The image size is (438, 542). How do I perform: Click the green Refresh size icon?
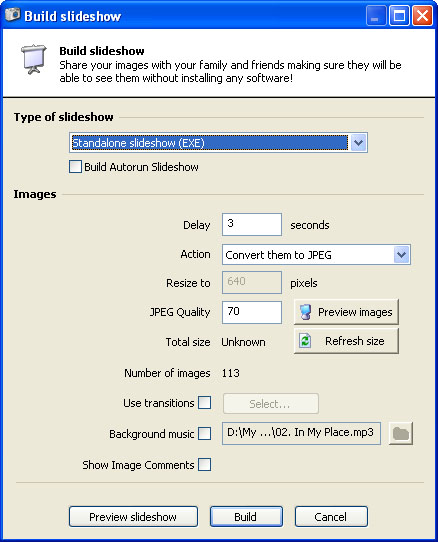point(305,341)
